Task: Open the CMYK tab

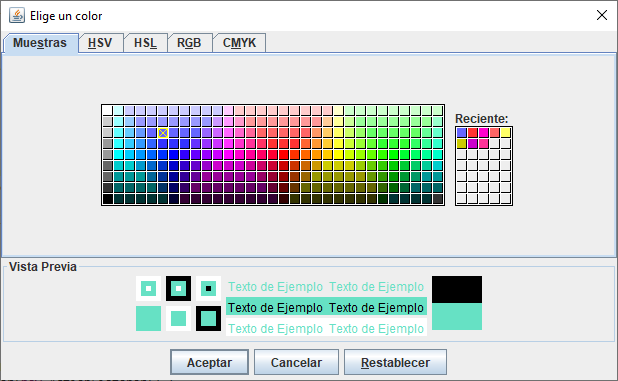Action: pos(239,43)
